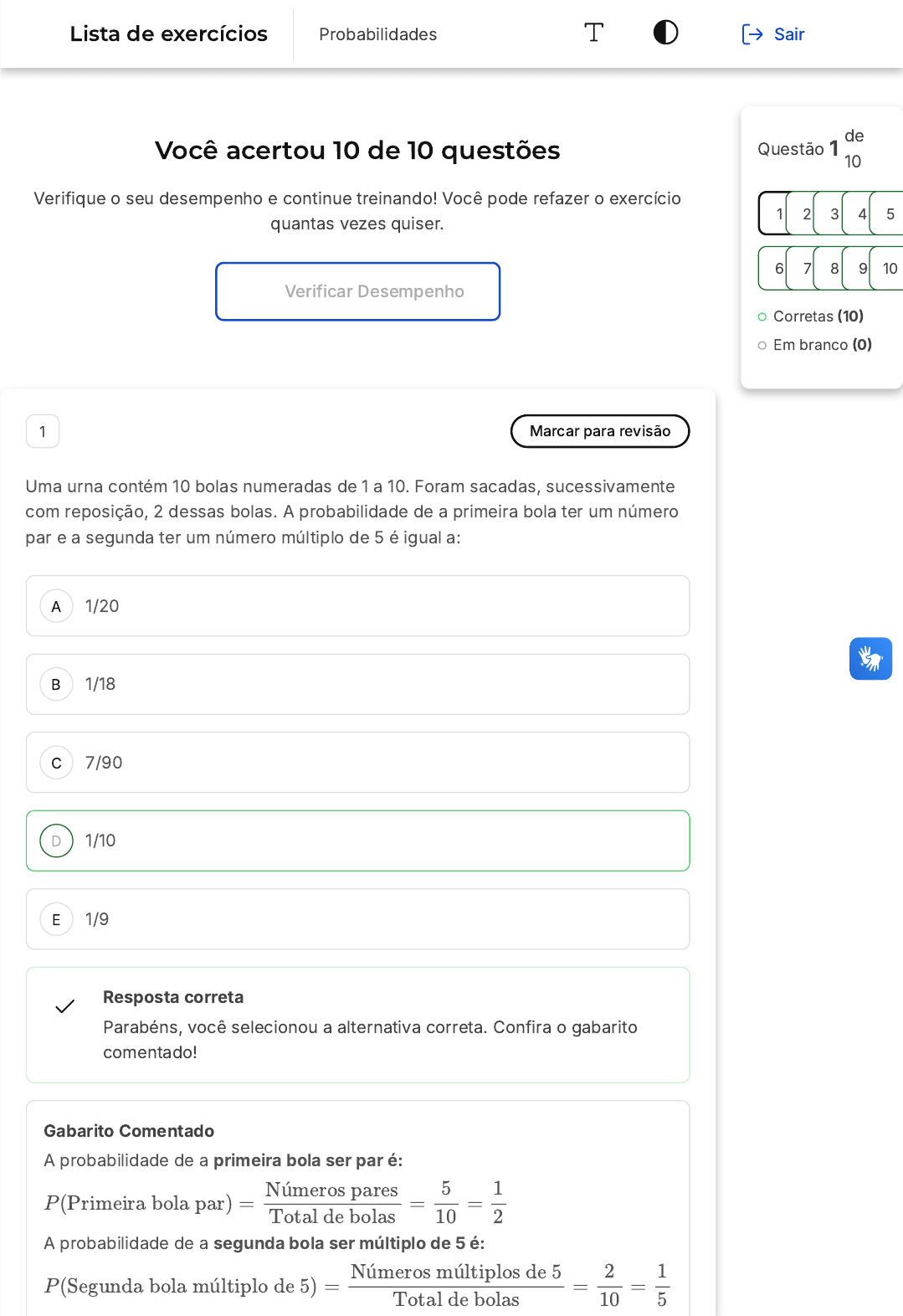The width and height of the screenshot is (903, 1316).
Task: Toggle the high contrast mode icon
Action: point(665,33)
